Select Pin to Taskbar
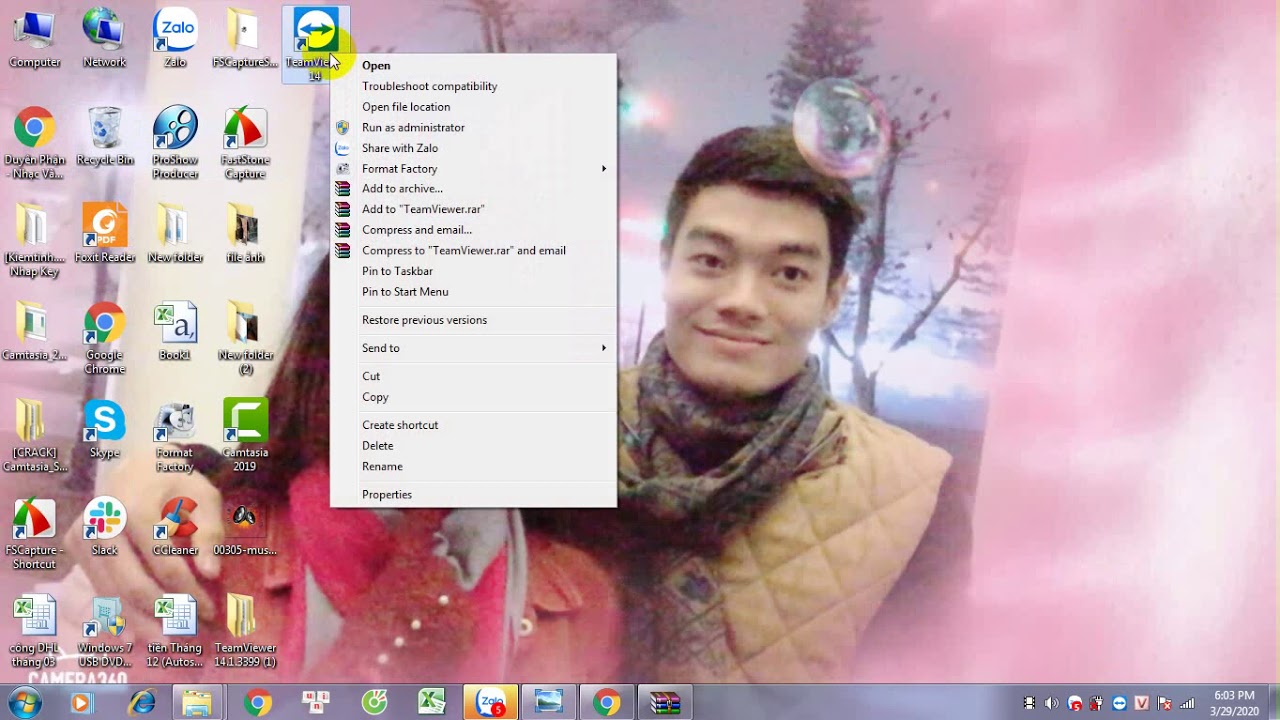The width and height of the screenshot is (1280, 720). (473, 271)
